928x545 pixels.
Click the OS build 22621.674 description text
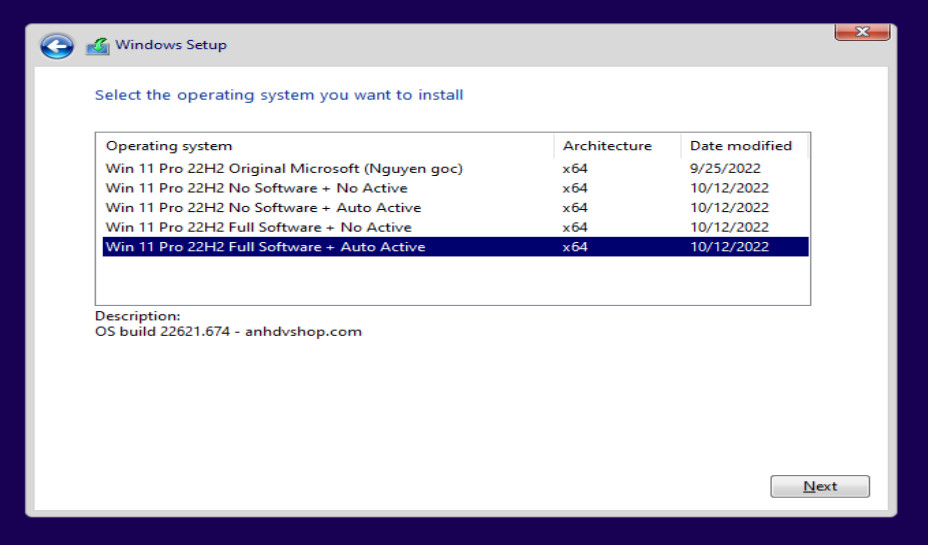point(228,331)
